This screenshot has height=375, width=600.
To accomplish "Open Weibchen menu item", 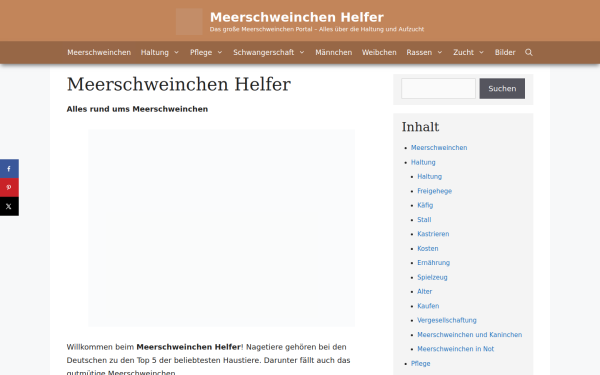I will [x=379, y=52].
